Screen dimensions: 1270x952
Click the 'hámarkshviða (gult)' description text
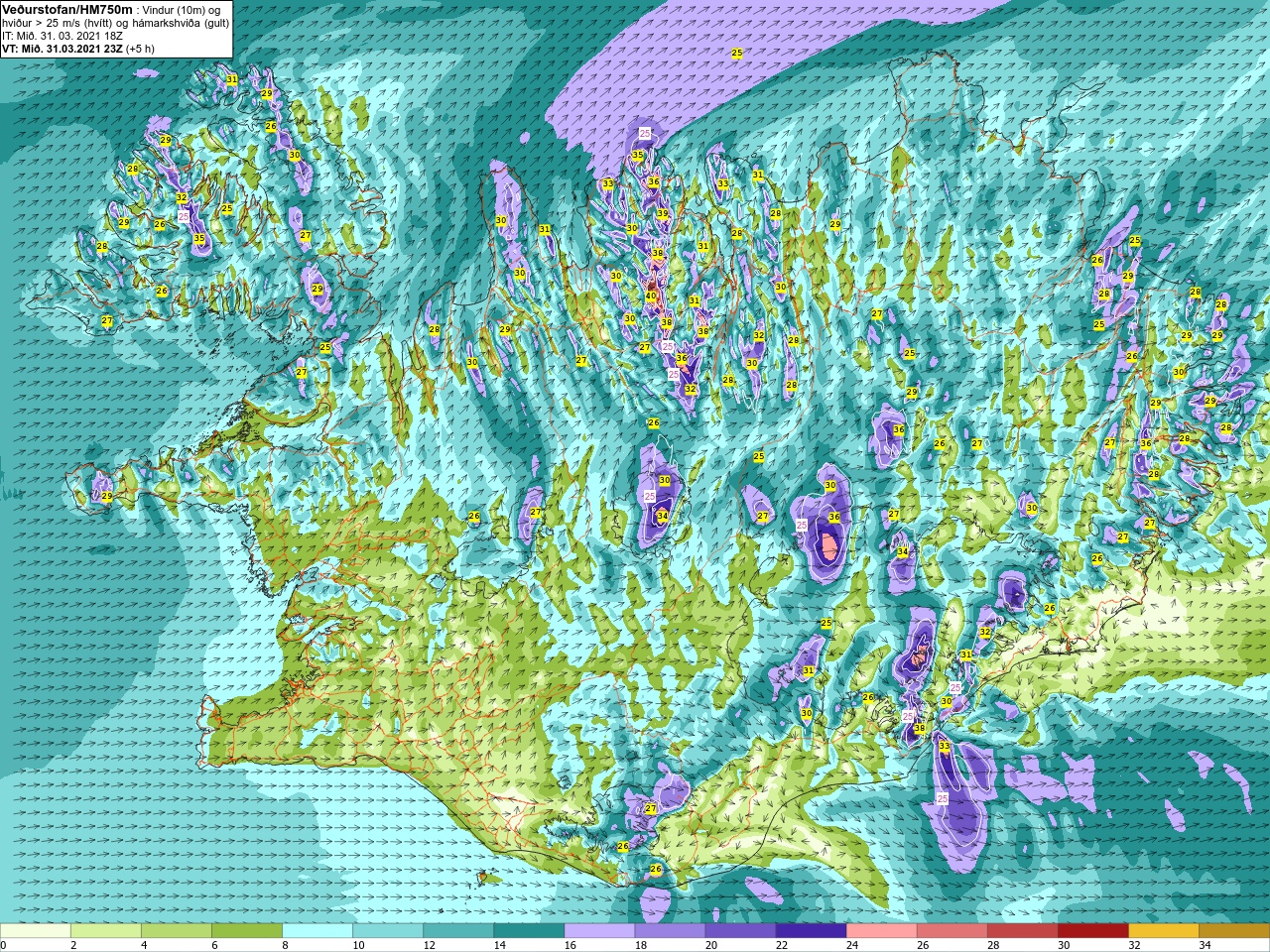(x=182, y=23)
